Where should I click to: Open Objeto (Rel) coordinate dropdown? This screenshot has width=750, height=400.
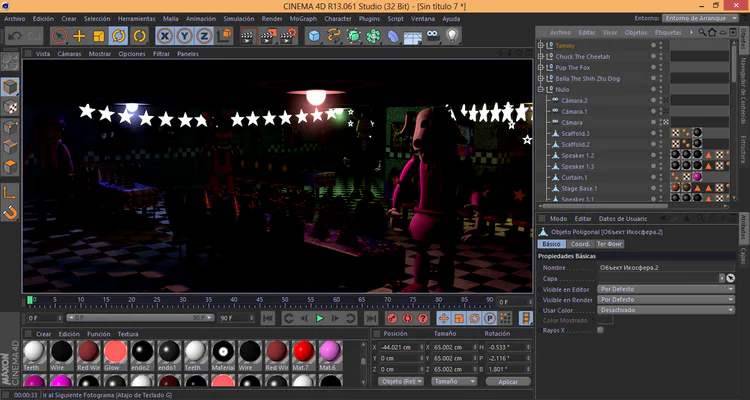click(x=401, y=381)
